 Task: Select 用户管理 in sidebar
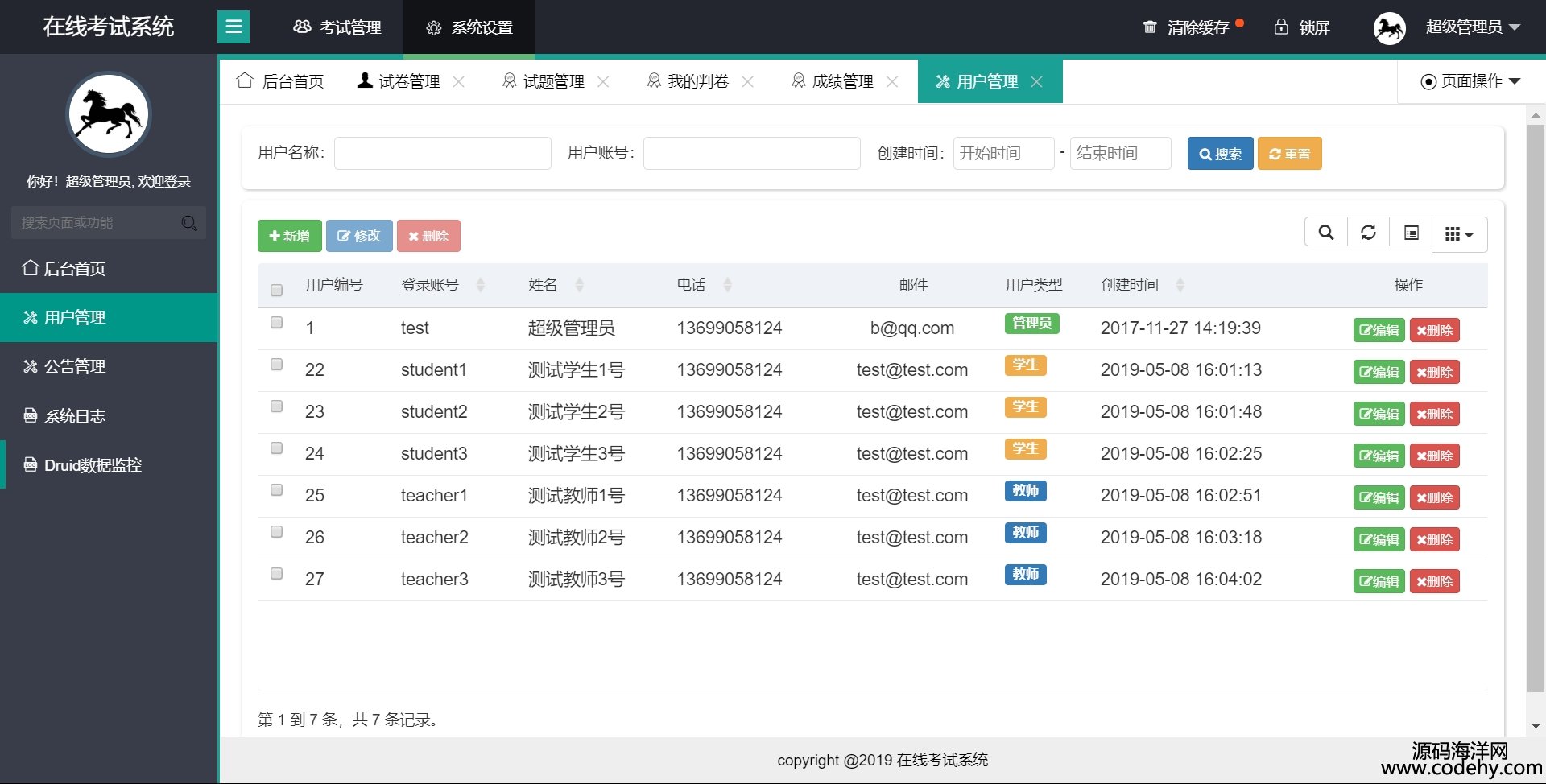109,317
